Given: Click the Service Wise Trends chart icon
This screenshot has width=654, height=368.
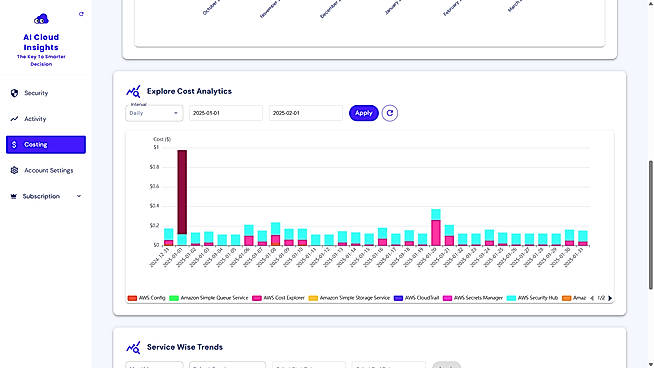Looking at the screenshot, I should (133, 347).
